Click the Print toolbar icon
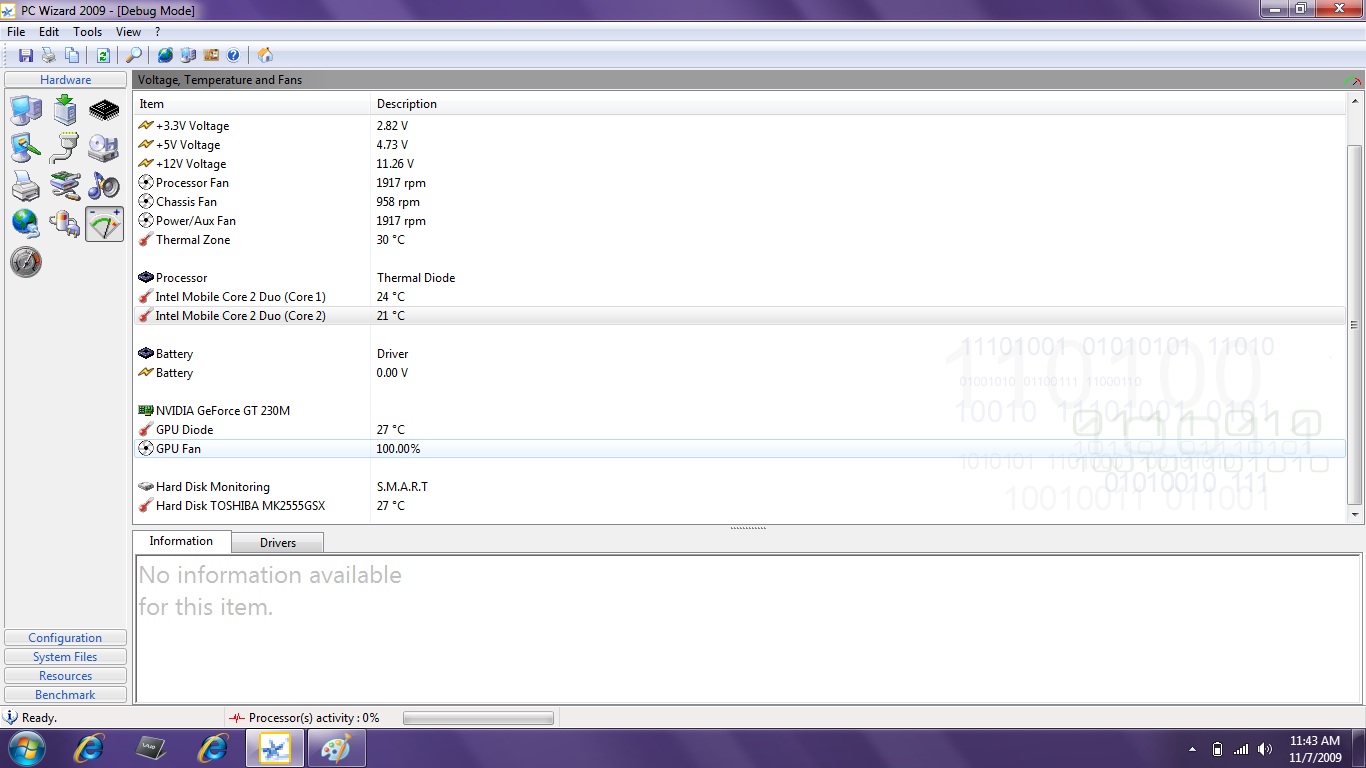 click(x=48, y=55)
